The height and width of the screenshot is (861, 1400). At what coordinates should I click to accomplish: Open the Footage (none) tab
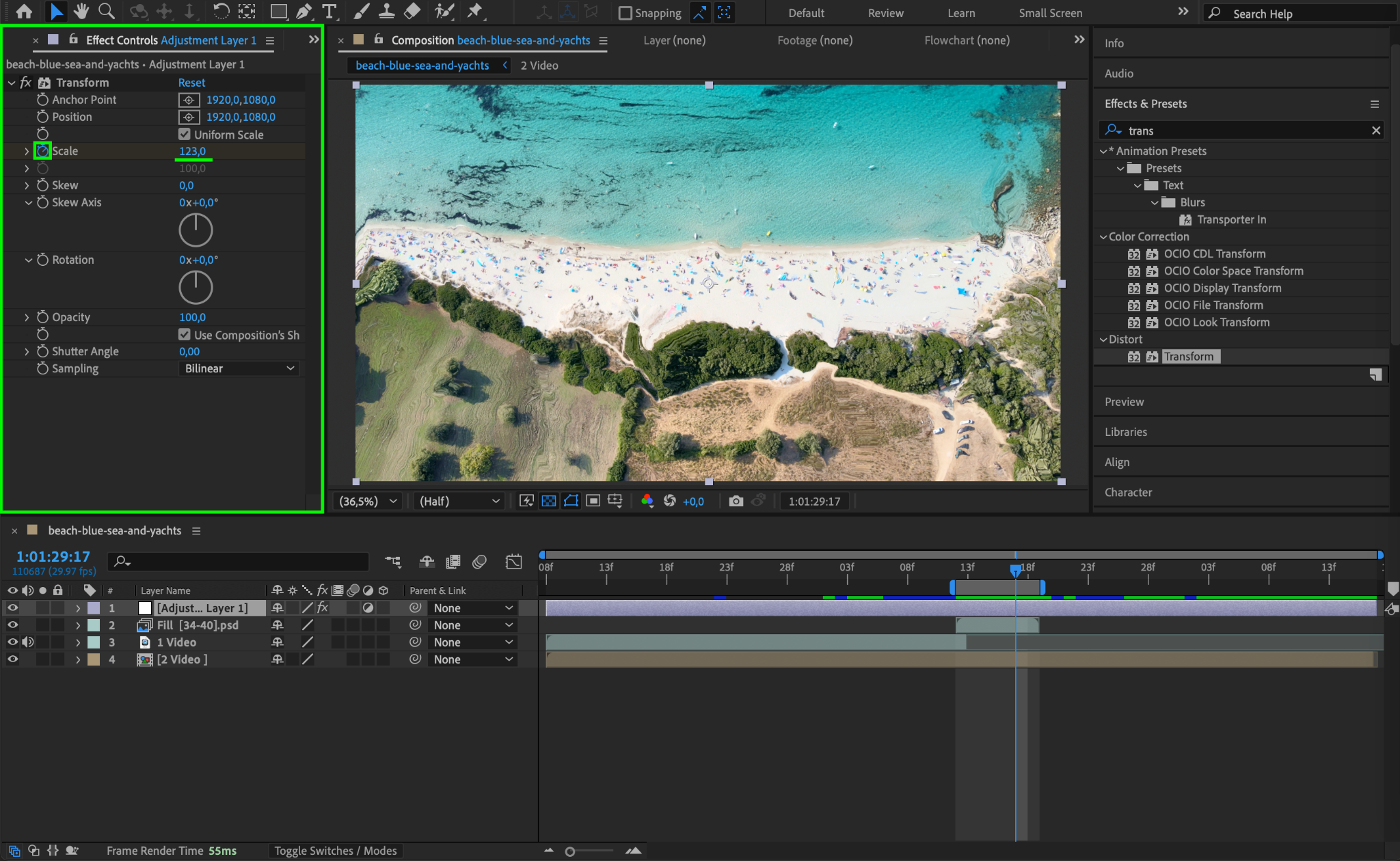(x=815, y=40)
